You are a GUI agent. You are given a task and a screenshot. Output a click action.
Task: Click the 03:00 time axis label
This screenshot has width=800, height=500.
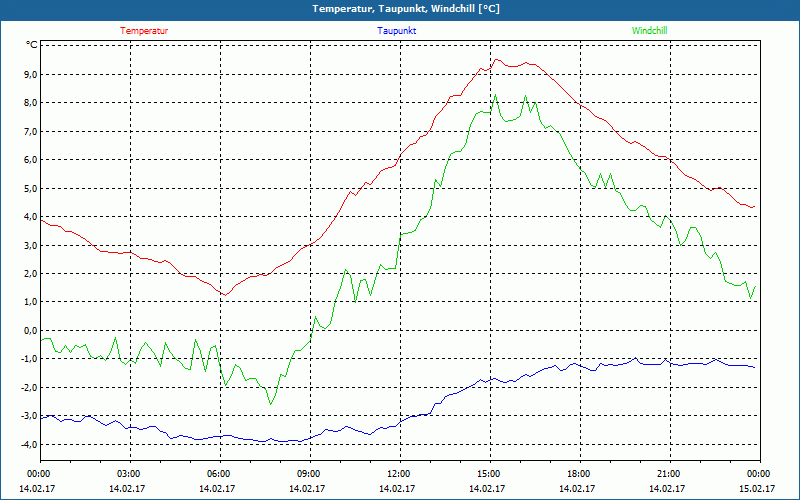pos(130,474)
